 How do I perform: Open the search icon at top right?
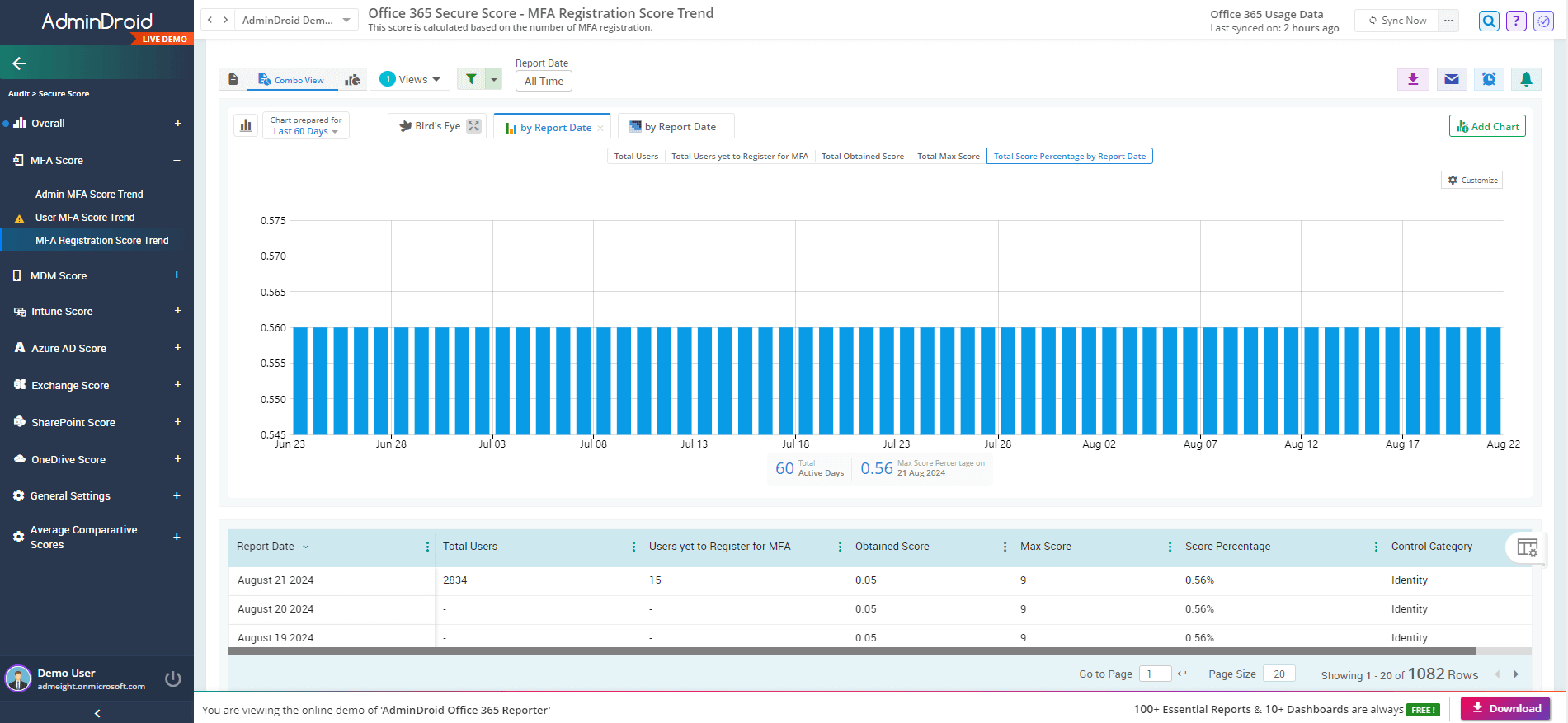[1489, 21]
